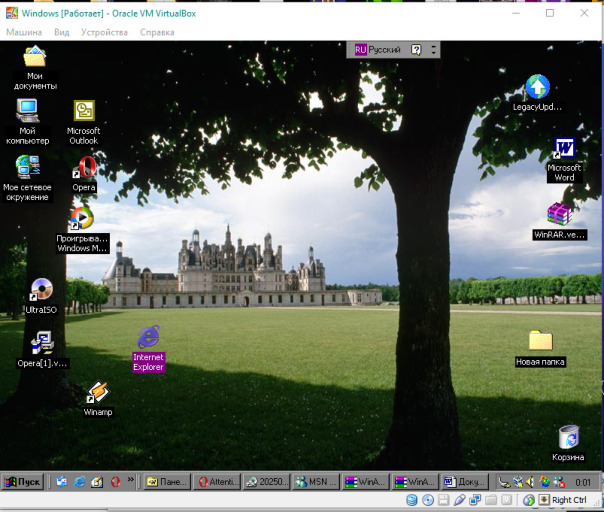Click the LegacyUpdate desktop icon
Screen dimensions: 604x512
538,87
